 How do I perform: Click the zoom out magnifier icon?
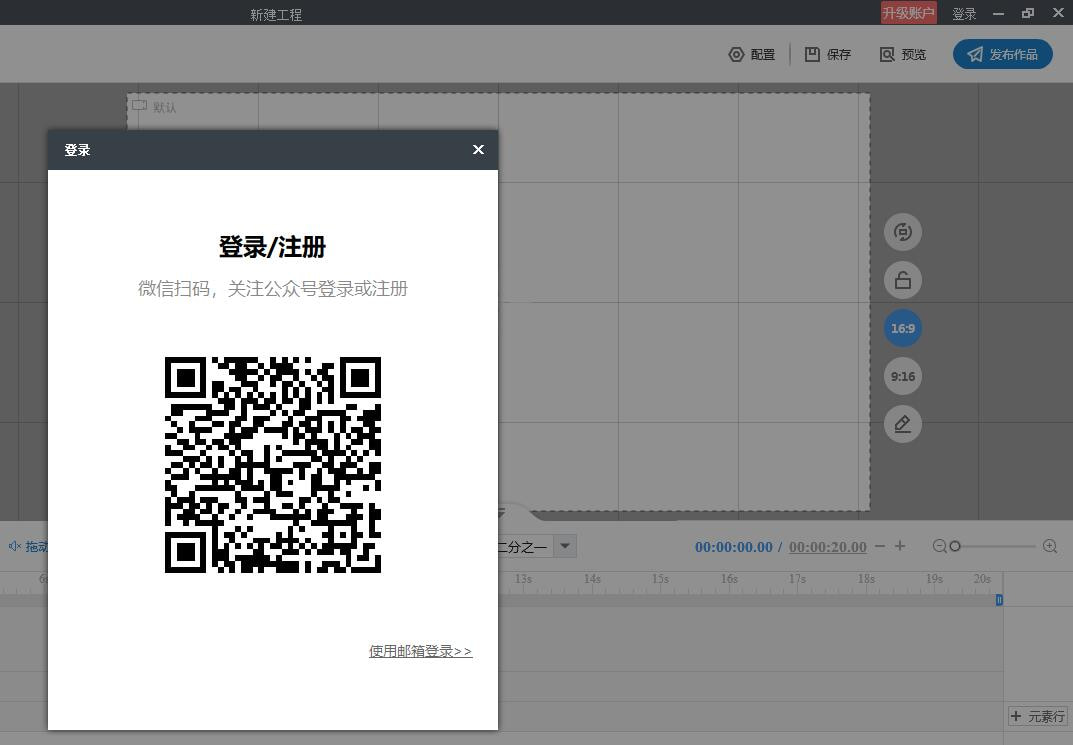[940, 546]
